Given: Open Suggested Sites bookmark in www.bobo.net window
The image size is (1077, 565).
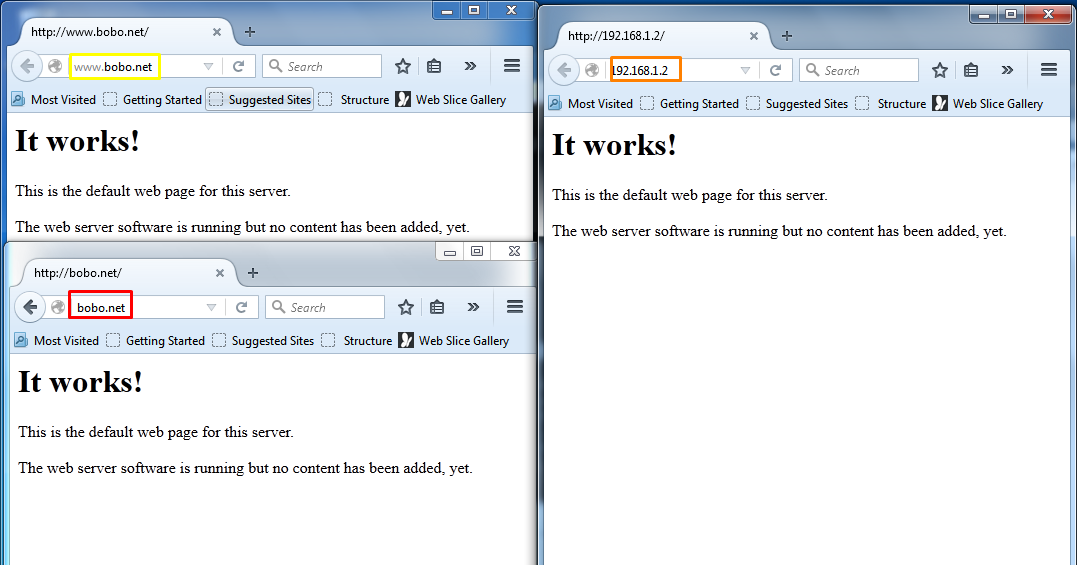Looking at the screenshot, I should [260, 100].
